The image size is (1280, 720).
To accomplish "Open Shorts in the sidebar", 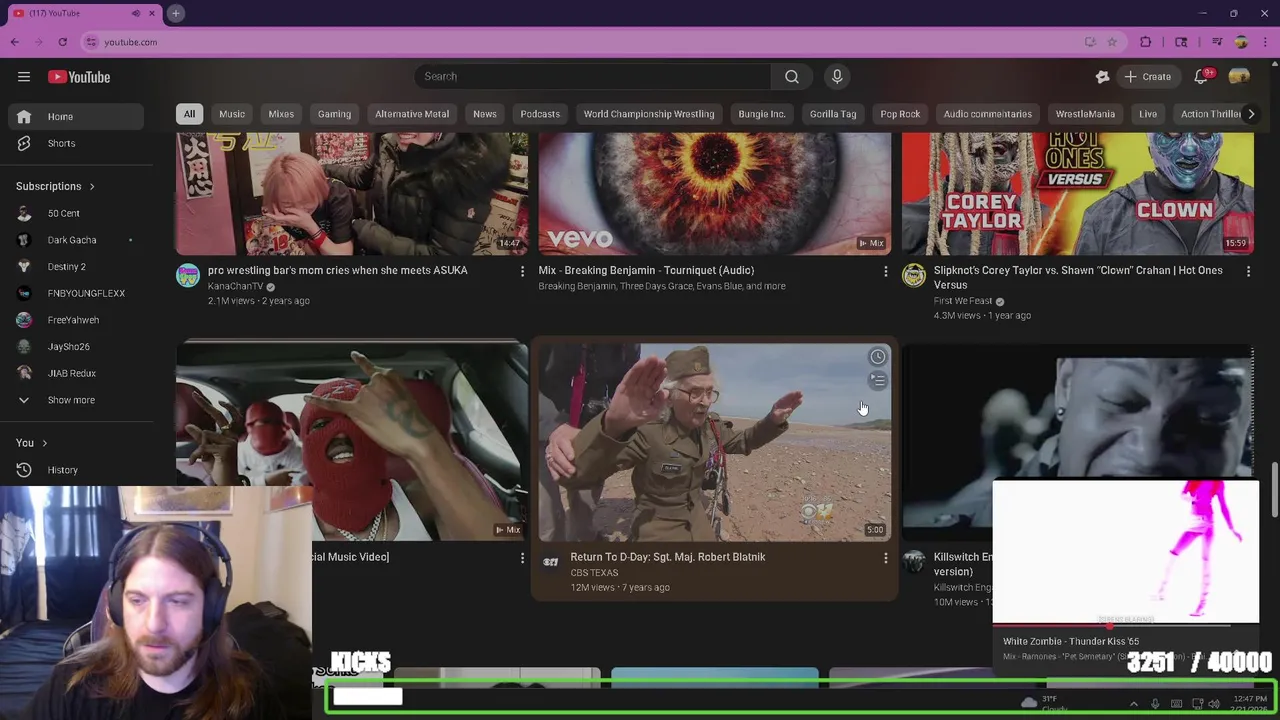I will click(x=76, y=144).
